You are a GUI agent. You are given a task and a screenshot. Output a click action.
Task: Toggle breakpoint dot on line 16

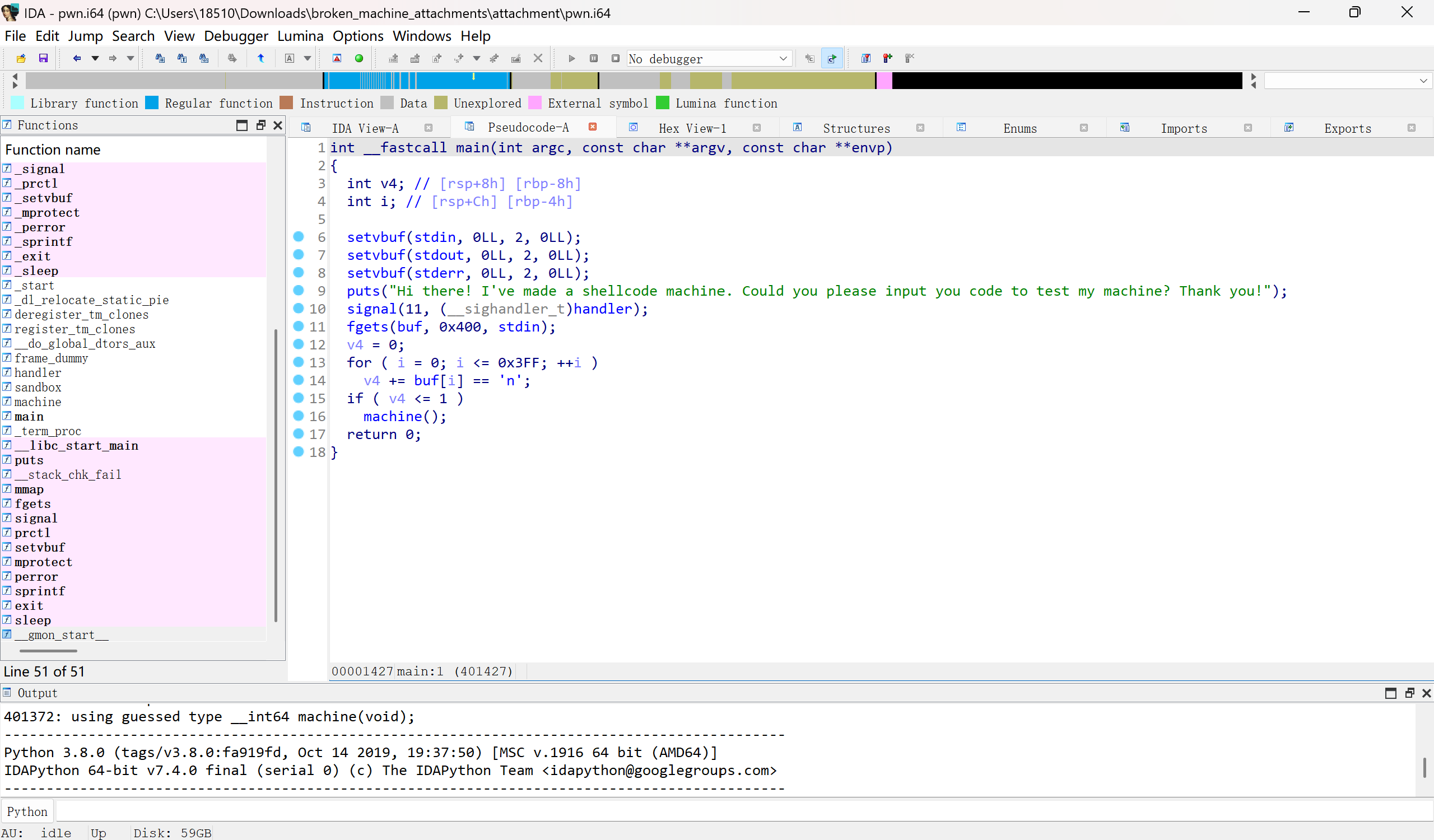(x=299, y=416)
